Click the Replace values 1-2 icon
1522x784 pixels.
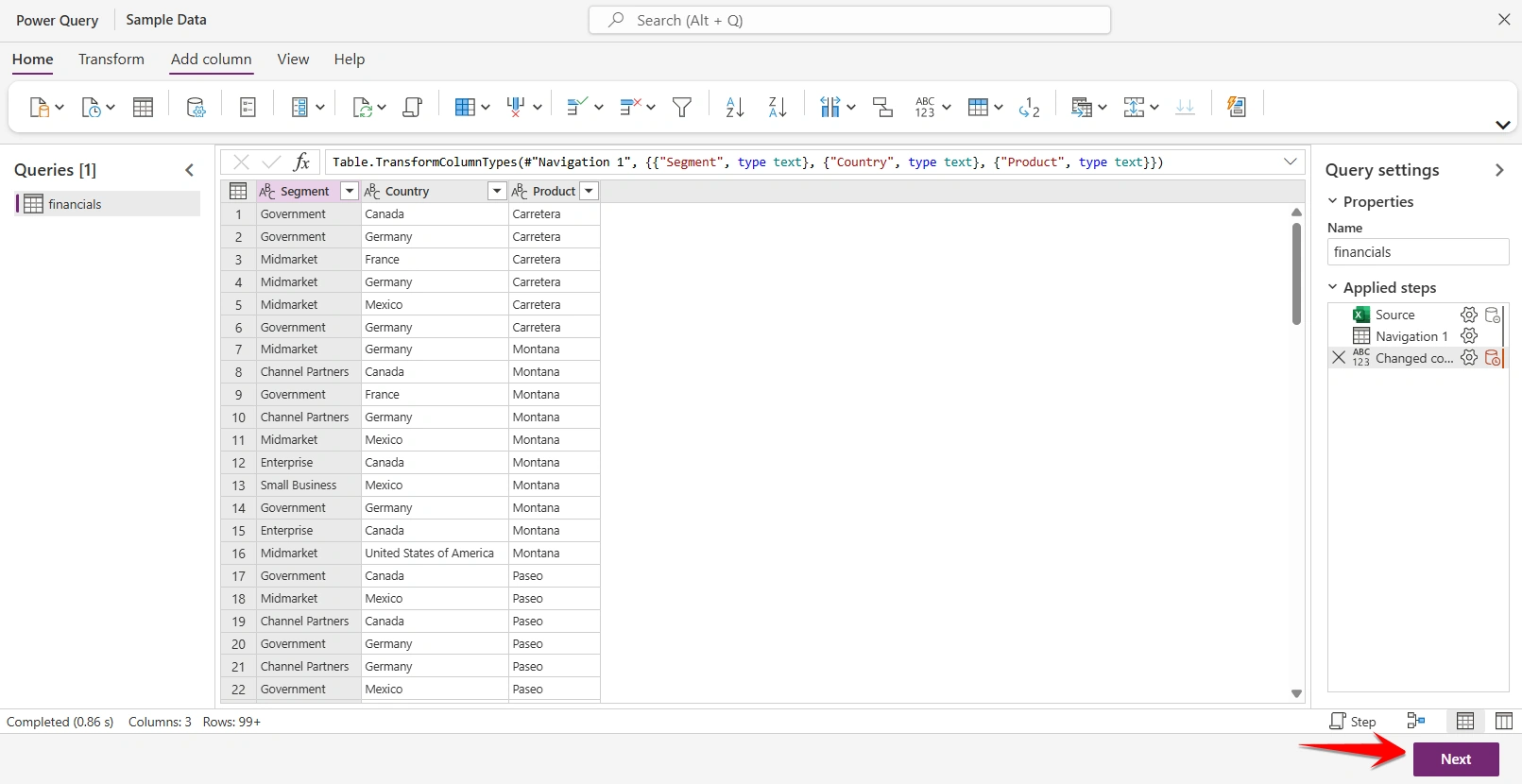pos(1029,107)
